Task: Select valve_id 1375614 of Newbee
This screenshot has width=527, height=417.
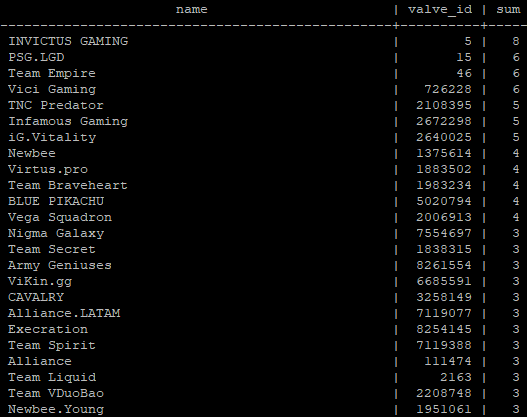Action: pyautogui.click(x=444, y=153)
